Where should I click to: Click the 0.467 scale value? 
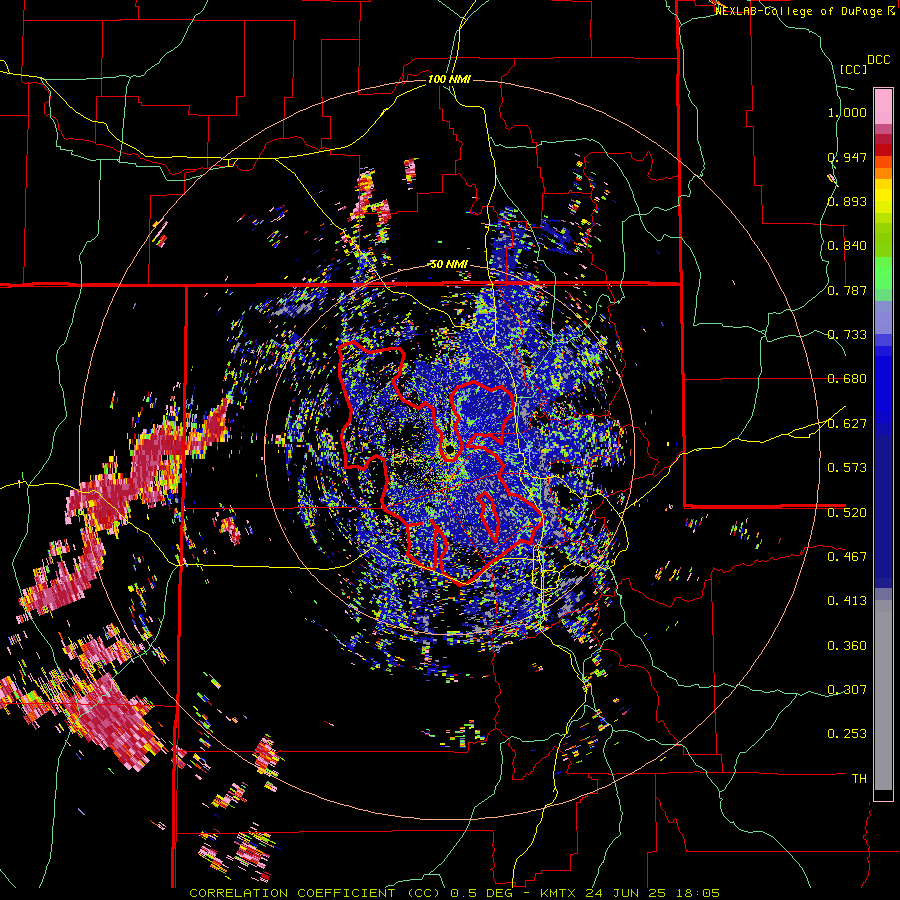pyautogui.click(x=847, y=557)
